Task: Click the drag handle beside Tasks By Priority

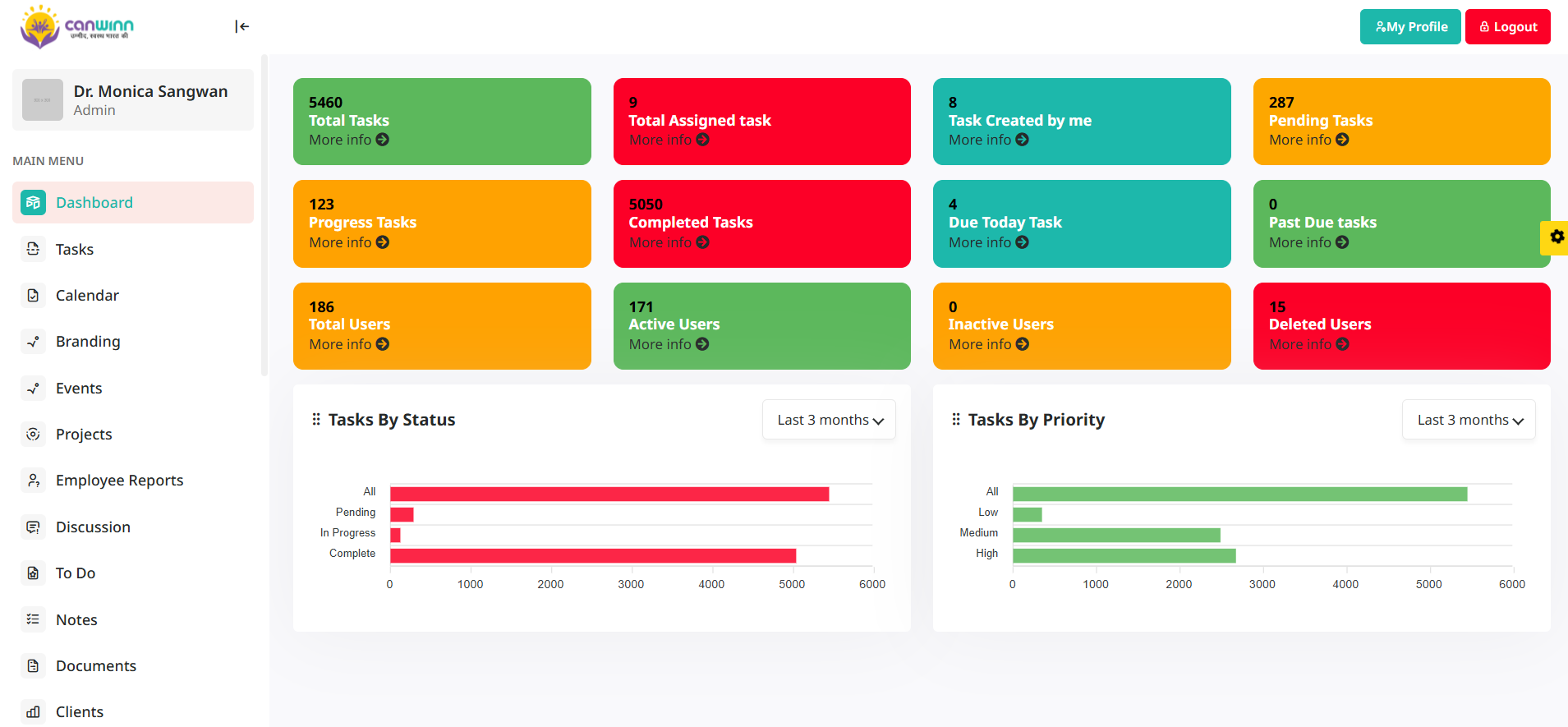Action: (x=956, y=420)
